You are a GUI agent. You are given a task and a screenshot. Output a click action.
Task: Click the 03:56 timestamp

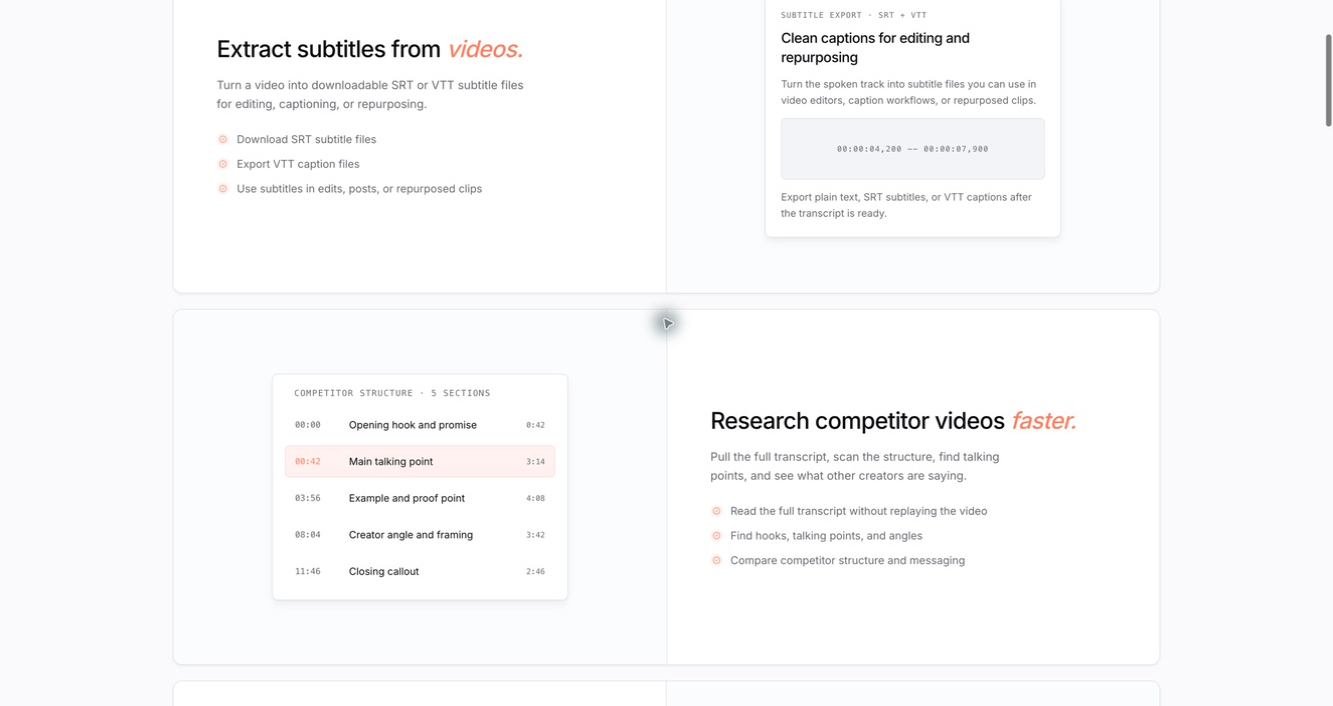[x=308, y=498]
